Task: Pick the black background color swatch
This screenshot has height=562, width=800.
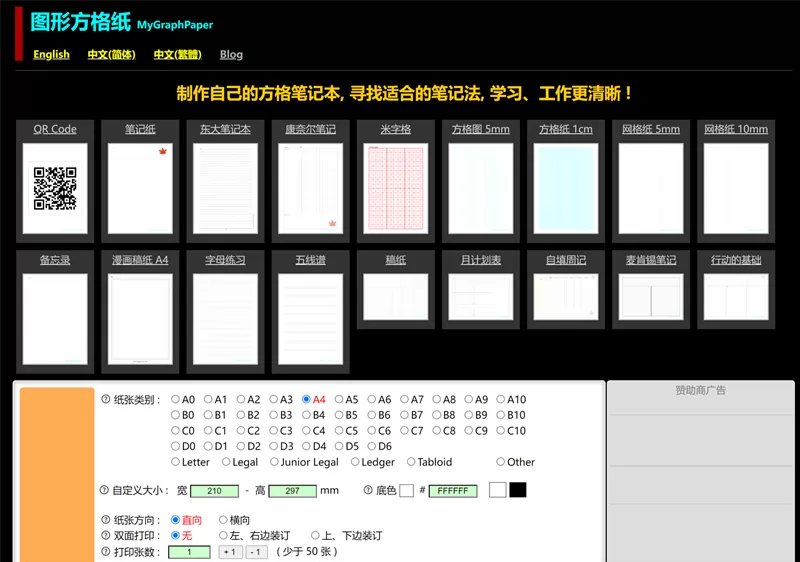Action: point(518,490)
